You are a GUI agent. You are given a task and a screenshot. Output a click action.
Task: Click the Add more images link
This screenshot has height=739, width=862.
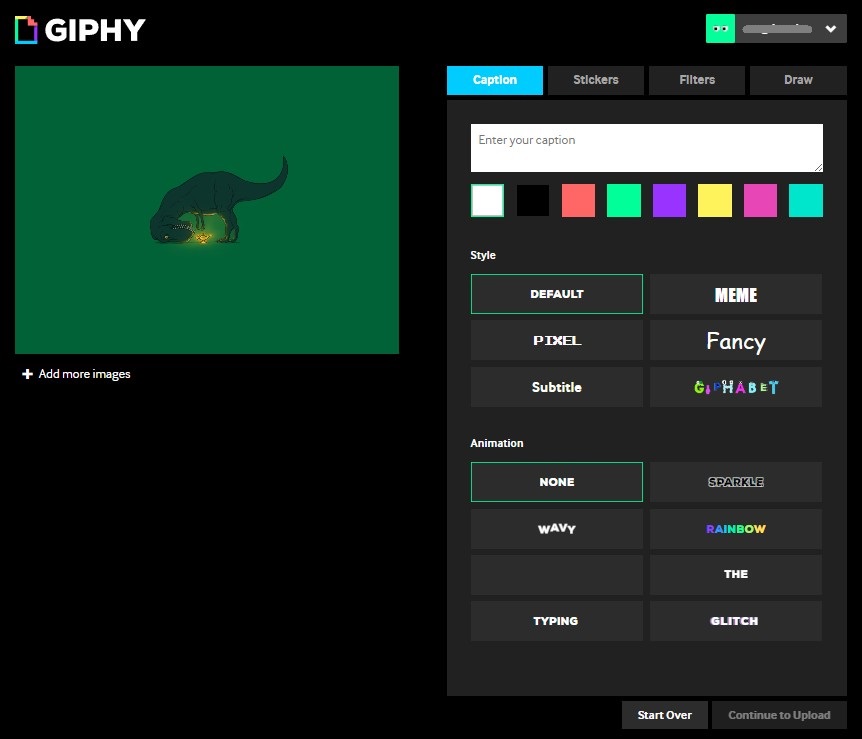click(84, 374)
